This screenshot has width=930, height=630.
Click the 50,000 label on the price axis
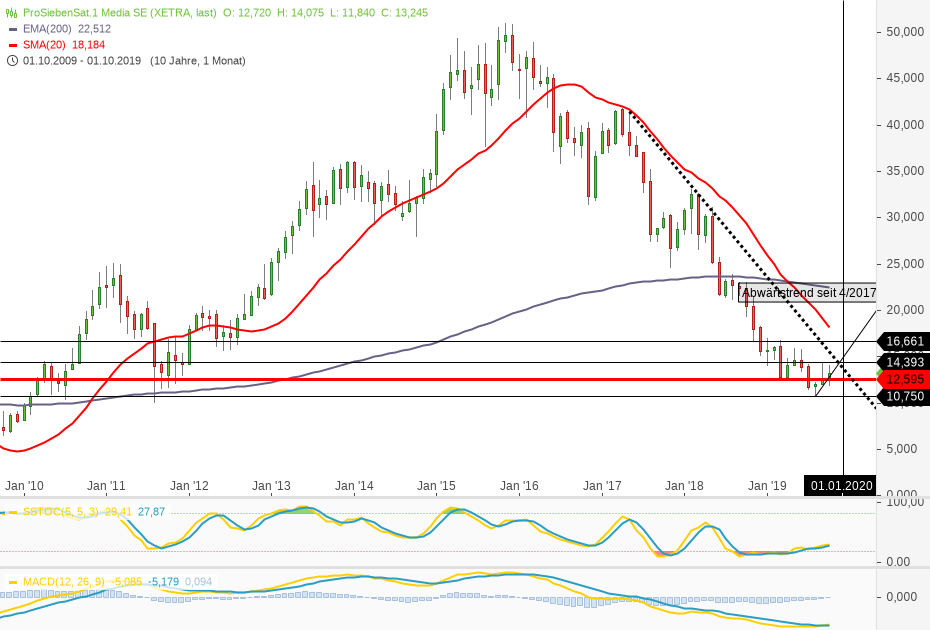(905, 32)
